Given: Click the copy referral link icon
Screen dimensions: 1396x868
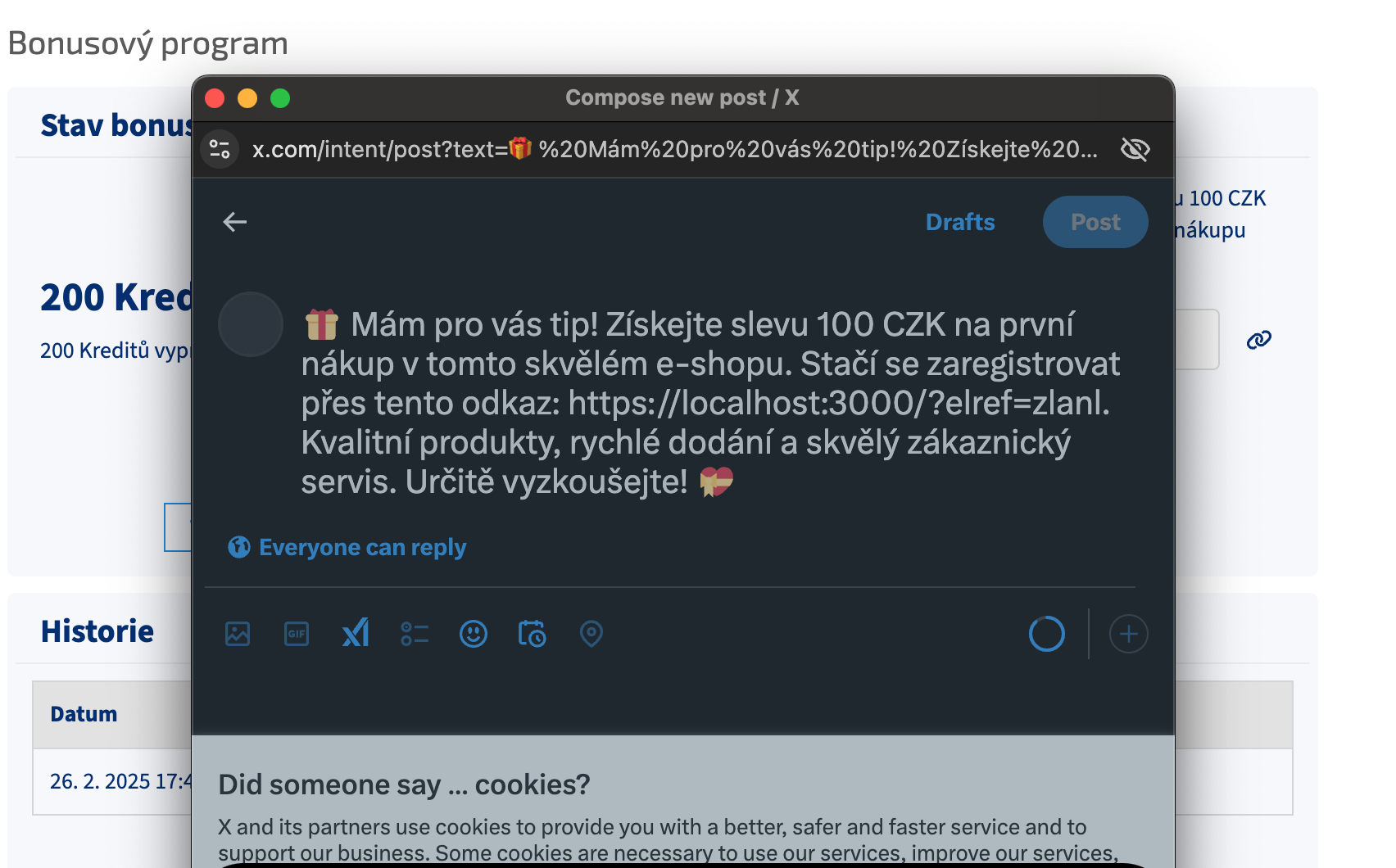Looking at the screenshot, I should pyautogui.click(x=1258, y=340).
